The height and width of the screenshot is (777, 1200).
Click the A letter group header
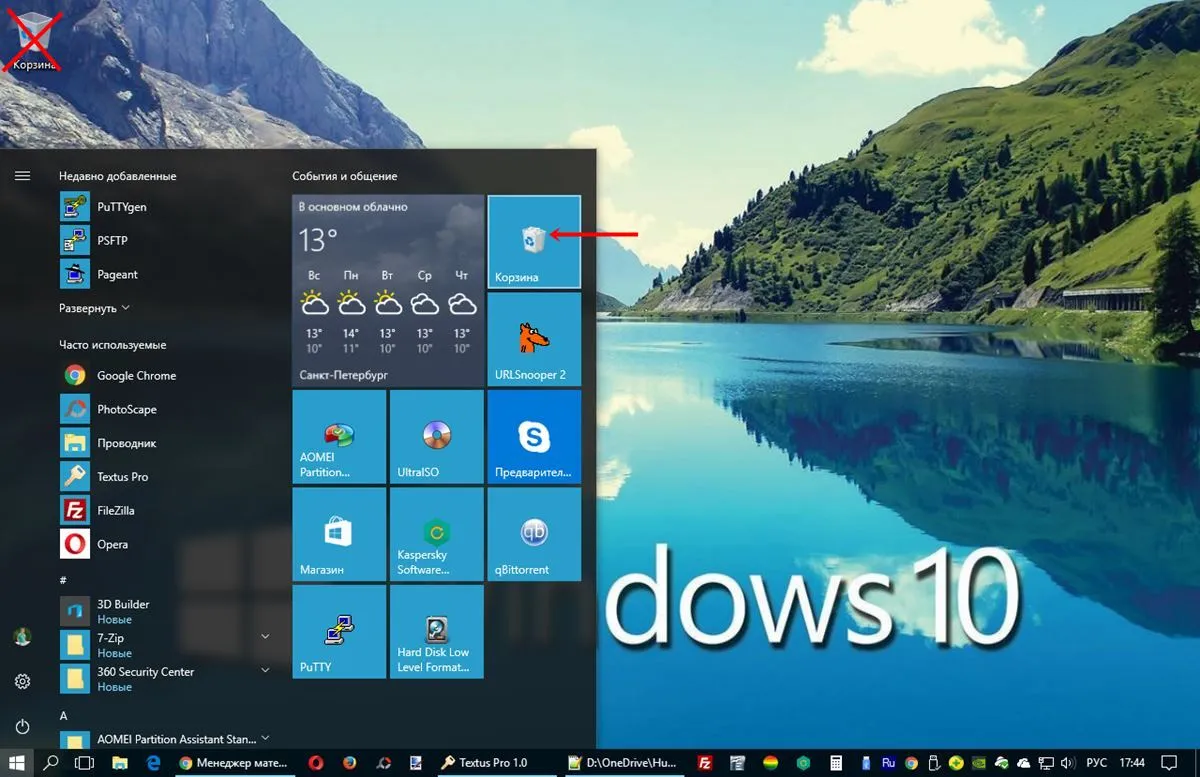[x=63, y=716]
